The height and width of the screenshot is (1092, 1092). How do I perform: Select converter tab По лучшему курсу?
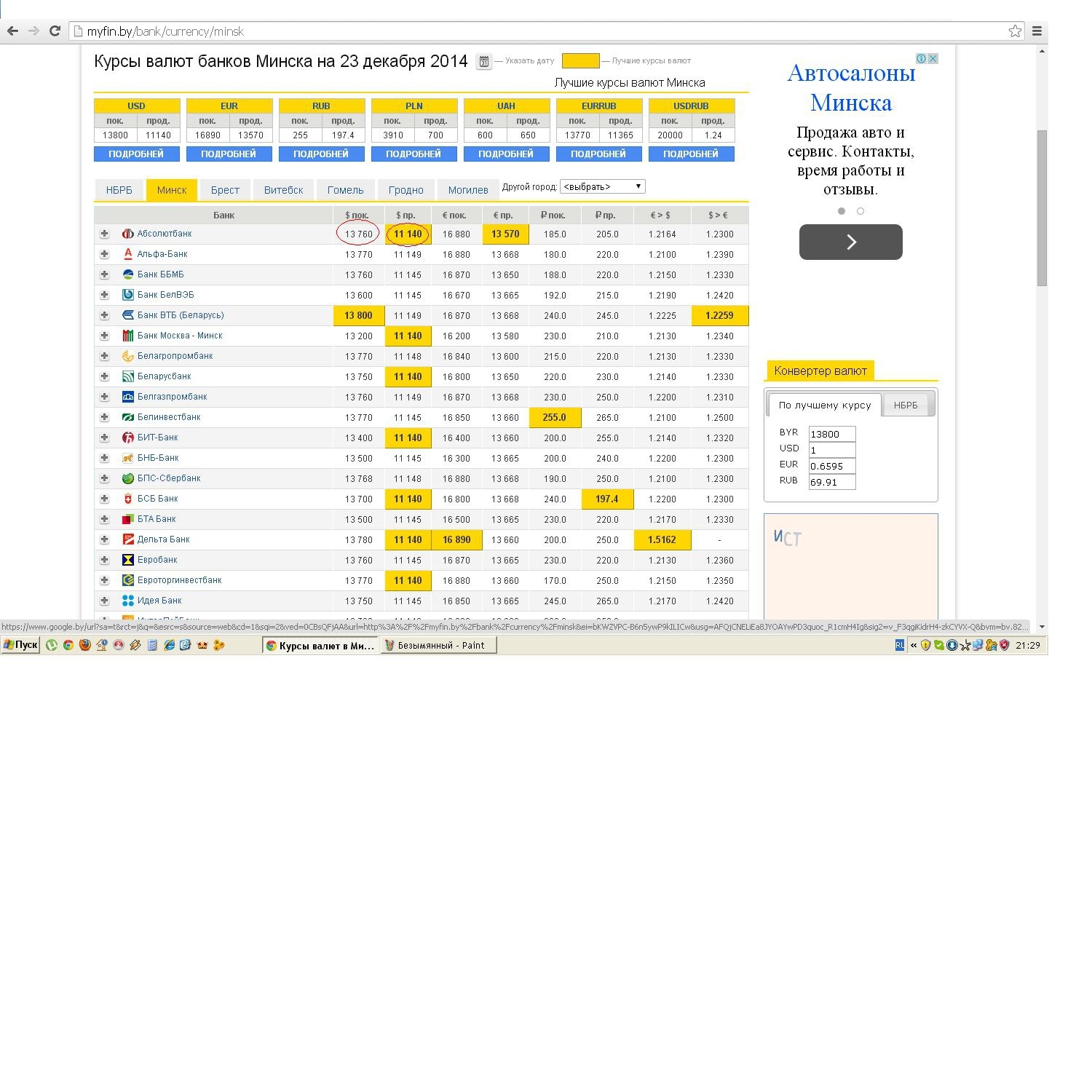coord(825,405)
